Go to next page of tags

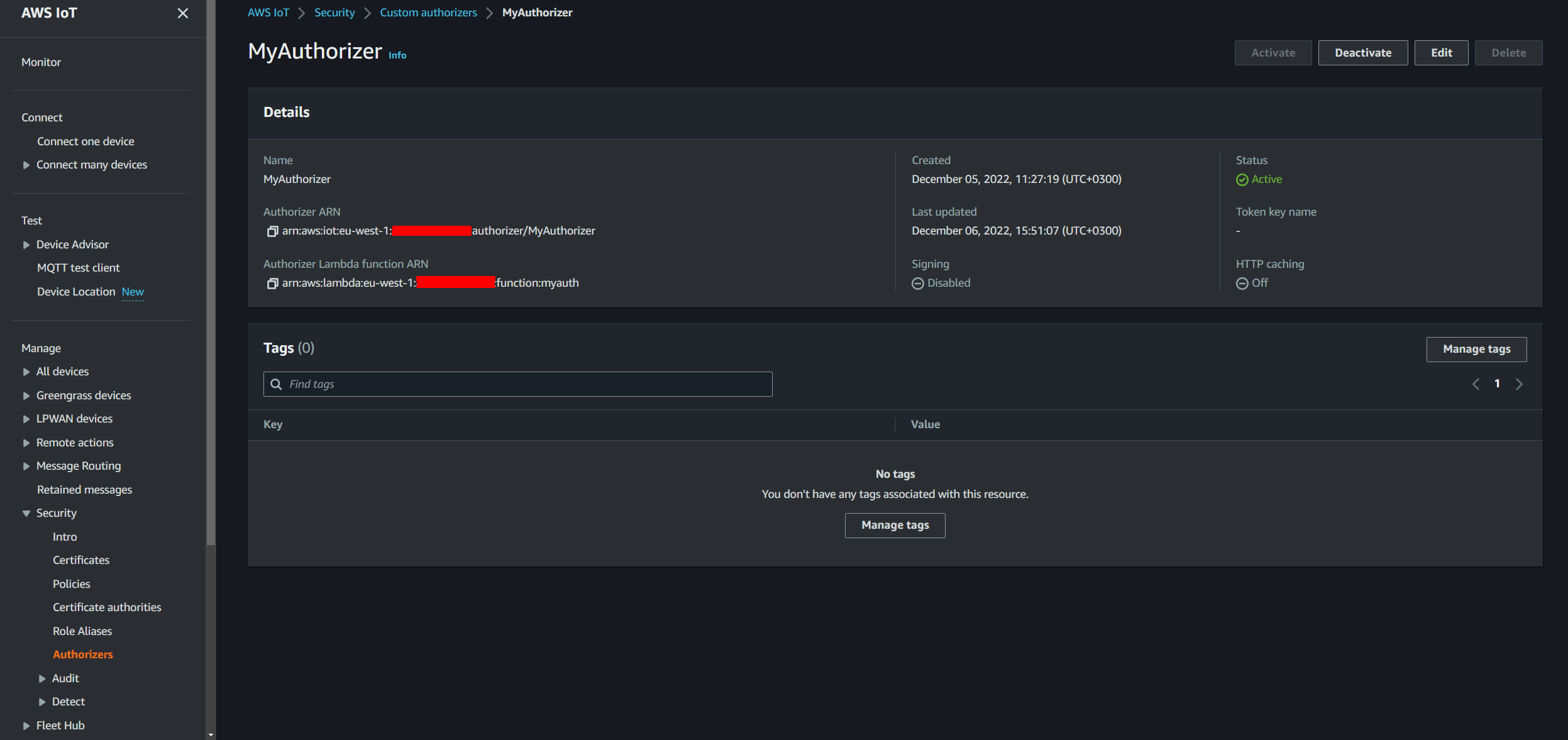coord(1520,384)
